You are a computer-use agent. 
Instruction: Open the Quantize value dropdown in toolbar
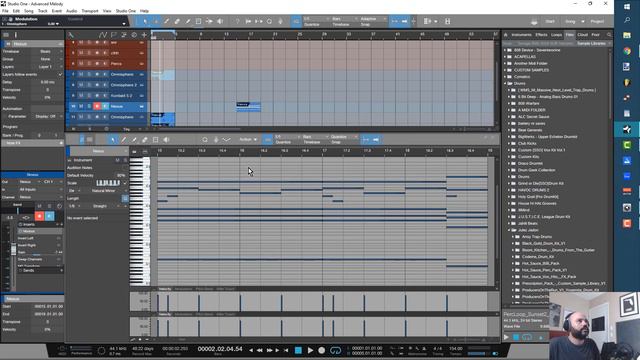click(x=317, y=19)
